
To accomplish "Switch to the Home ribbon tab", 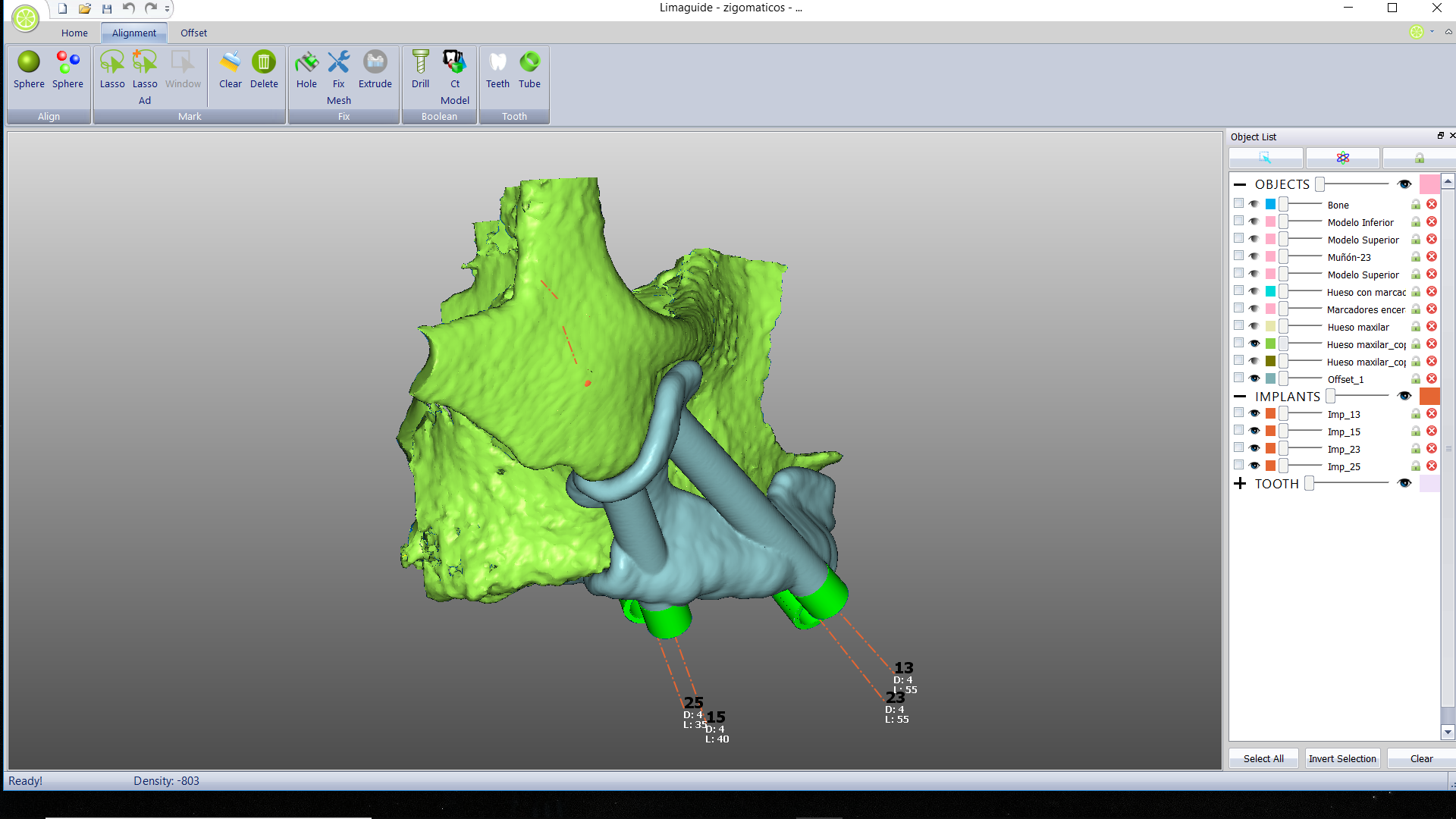I will [x=74, y=33].
